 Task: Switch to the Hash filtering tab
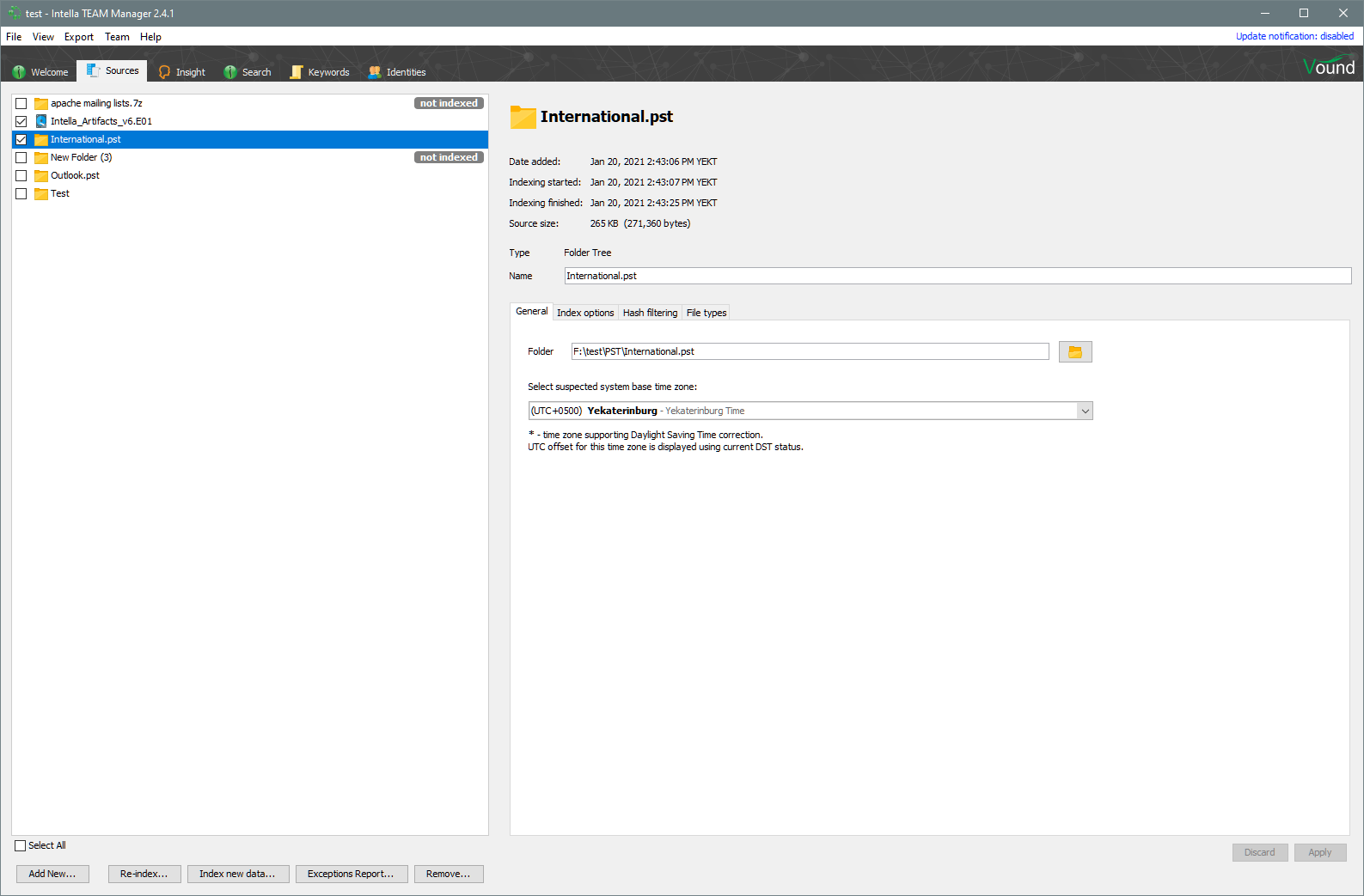click(x=650, y=313)
